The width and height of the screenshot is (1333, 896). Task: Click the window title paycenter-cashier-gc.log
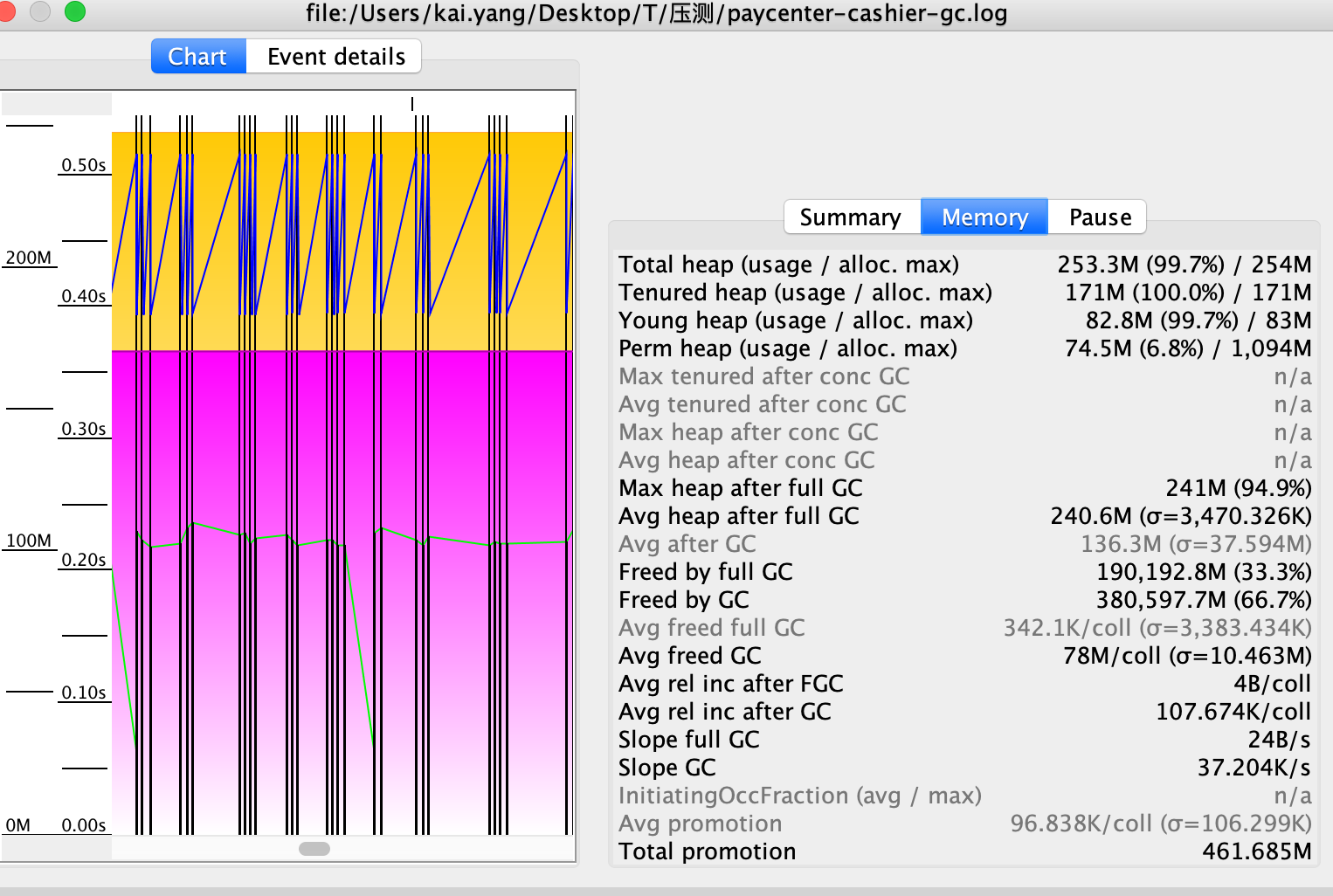pos(656,13)
